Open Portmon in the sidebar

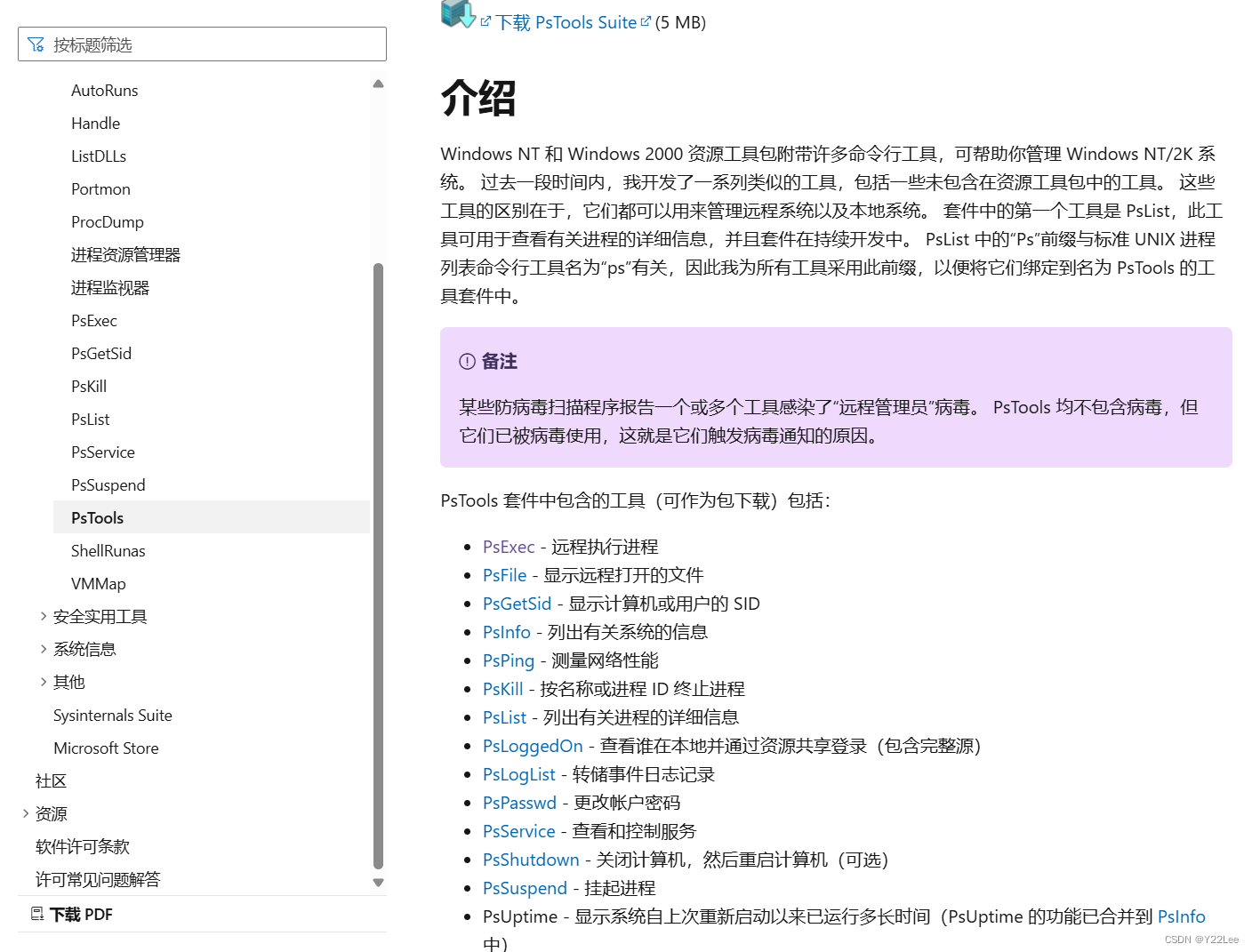point(100,188)
